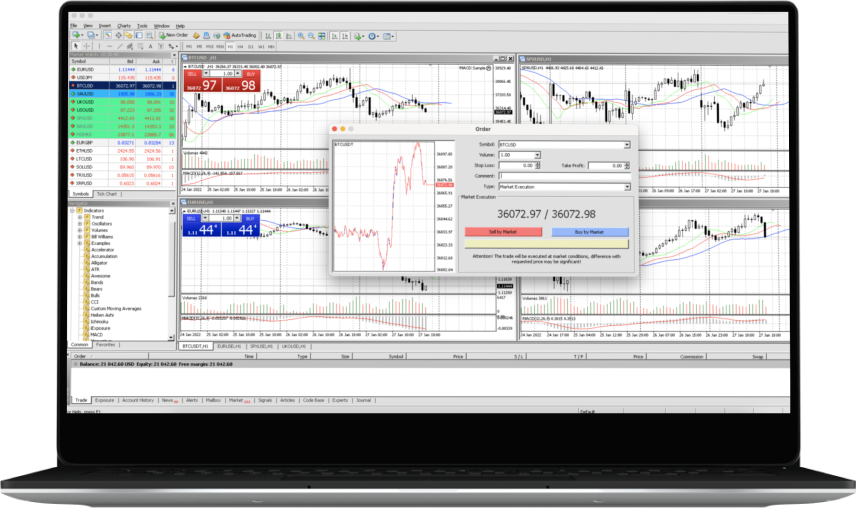Open the Symbol dropdown in Order dialog
856x508 pixels.
click(627, 145)
